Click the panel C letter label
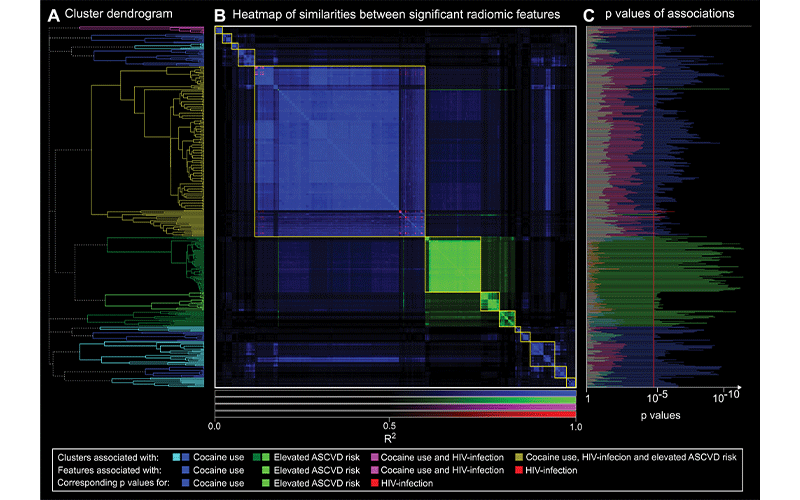 click(590, 14)
